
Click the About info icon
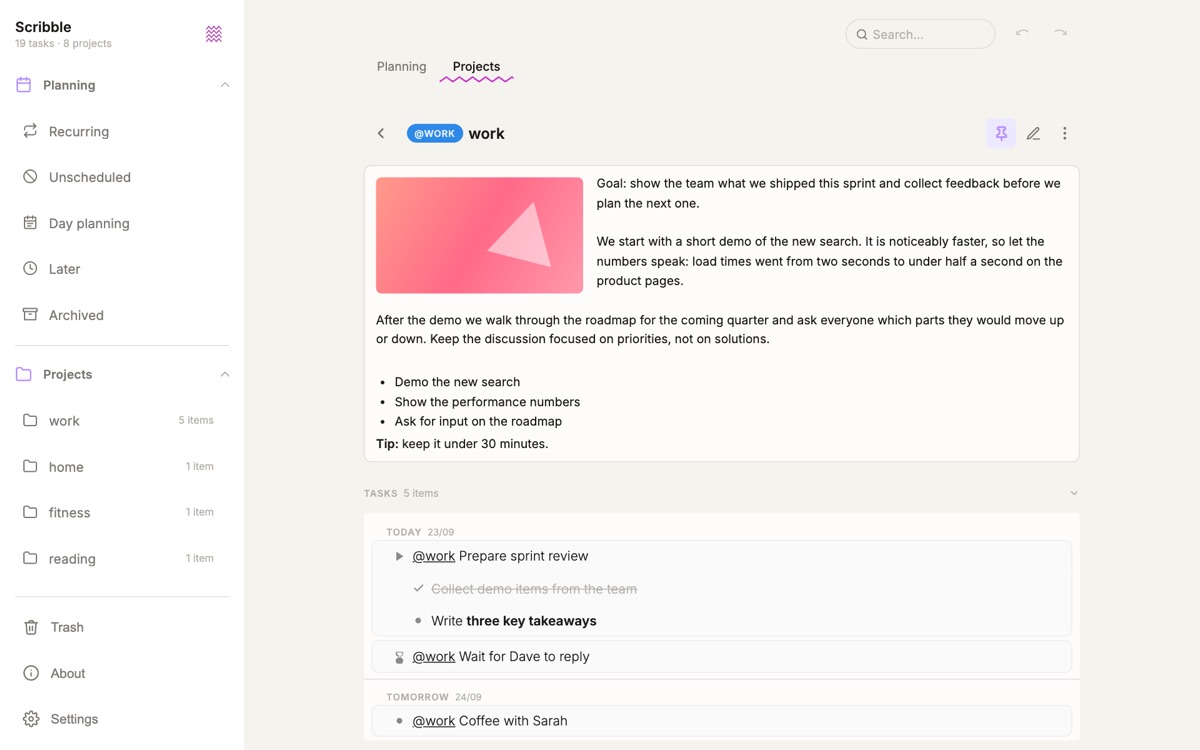tap(31, 673)
